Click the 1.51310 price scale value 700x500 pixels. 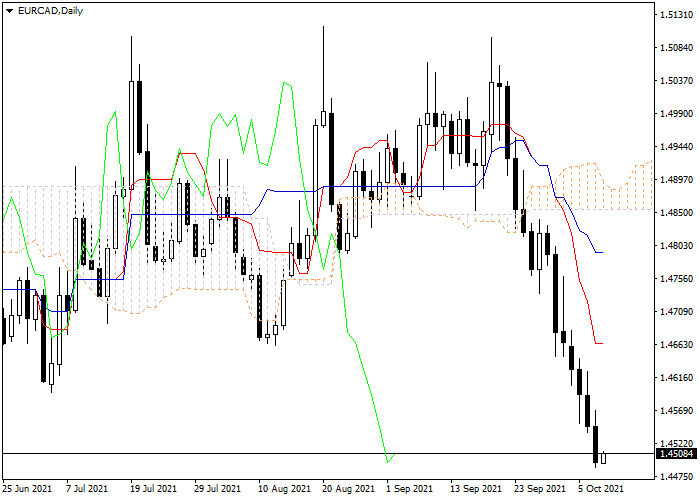pyautogui.click(x=676, y=15)
